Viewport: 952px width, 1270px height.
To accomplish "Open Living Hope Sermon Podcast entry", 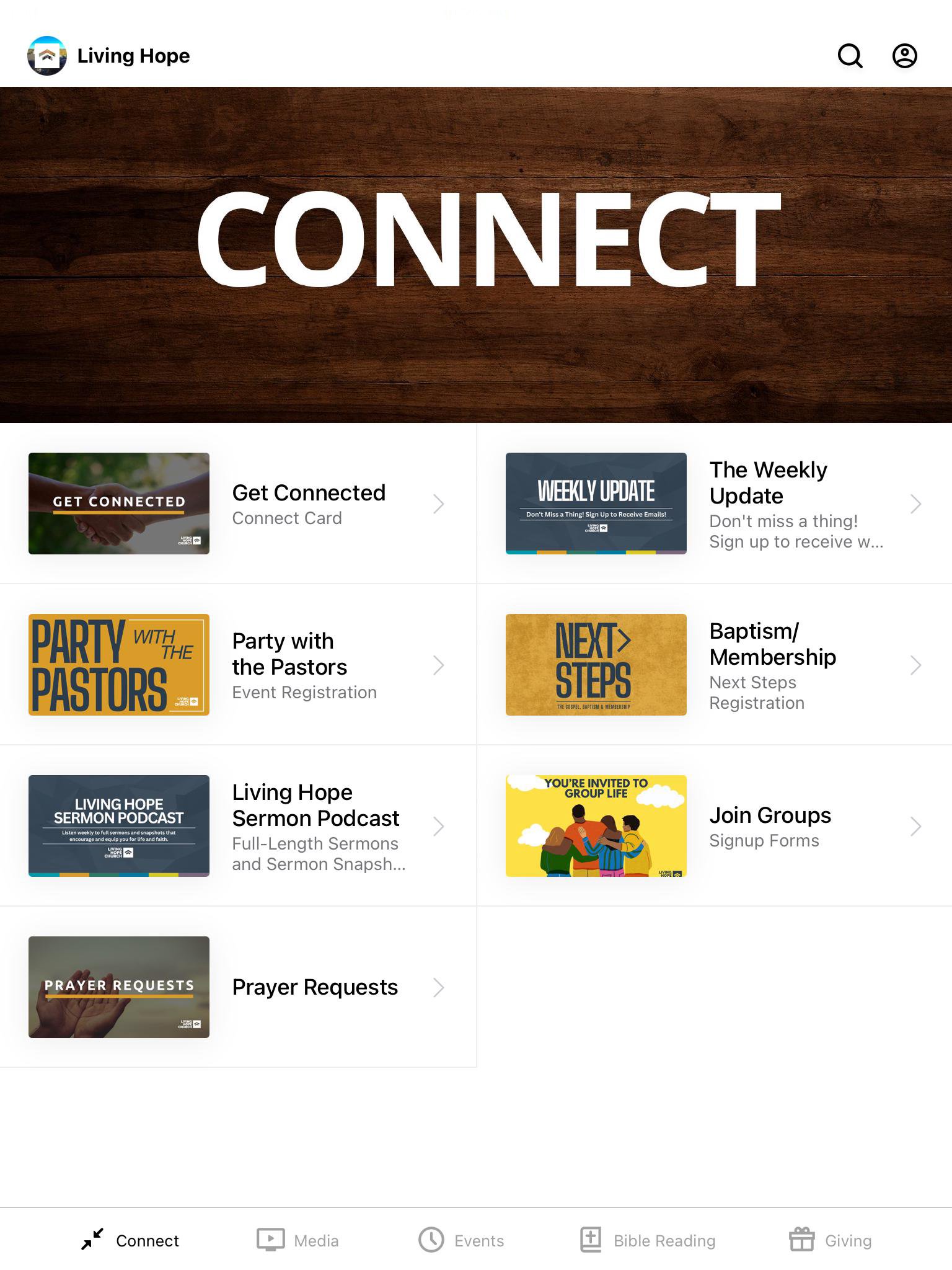I will point(238,826).
